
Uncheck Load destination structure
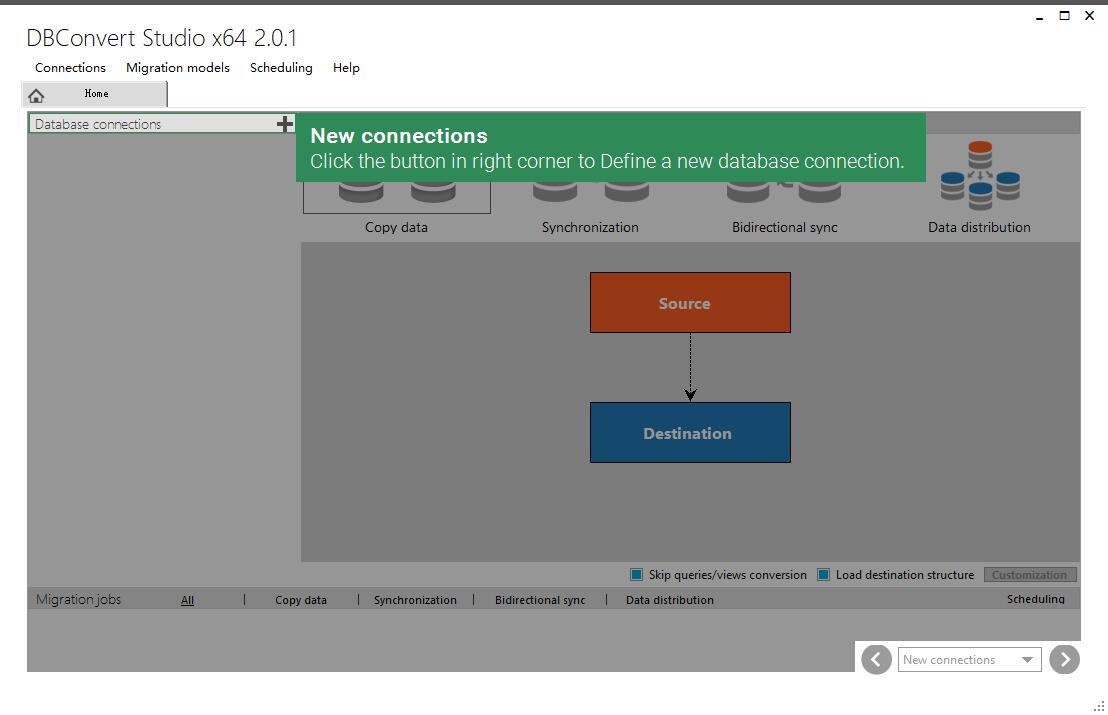[823, 575]
